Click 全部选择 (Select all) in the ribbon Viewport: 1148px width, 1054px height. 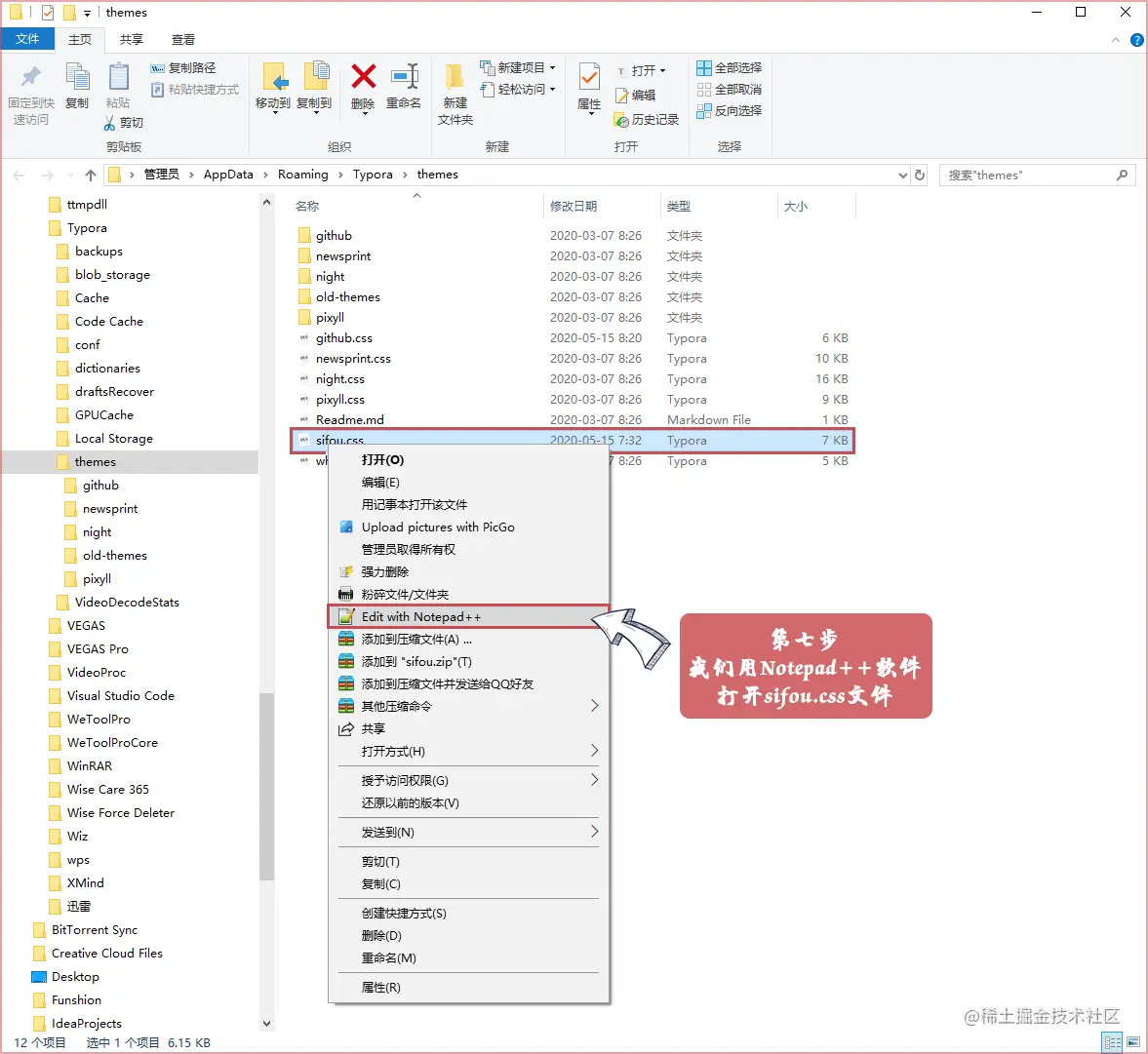(x=729, y=67)
